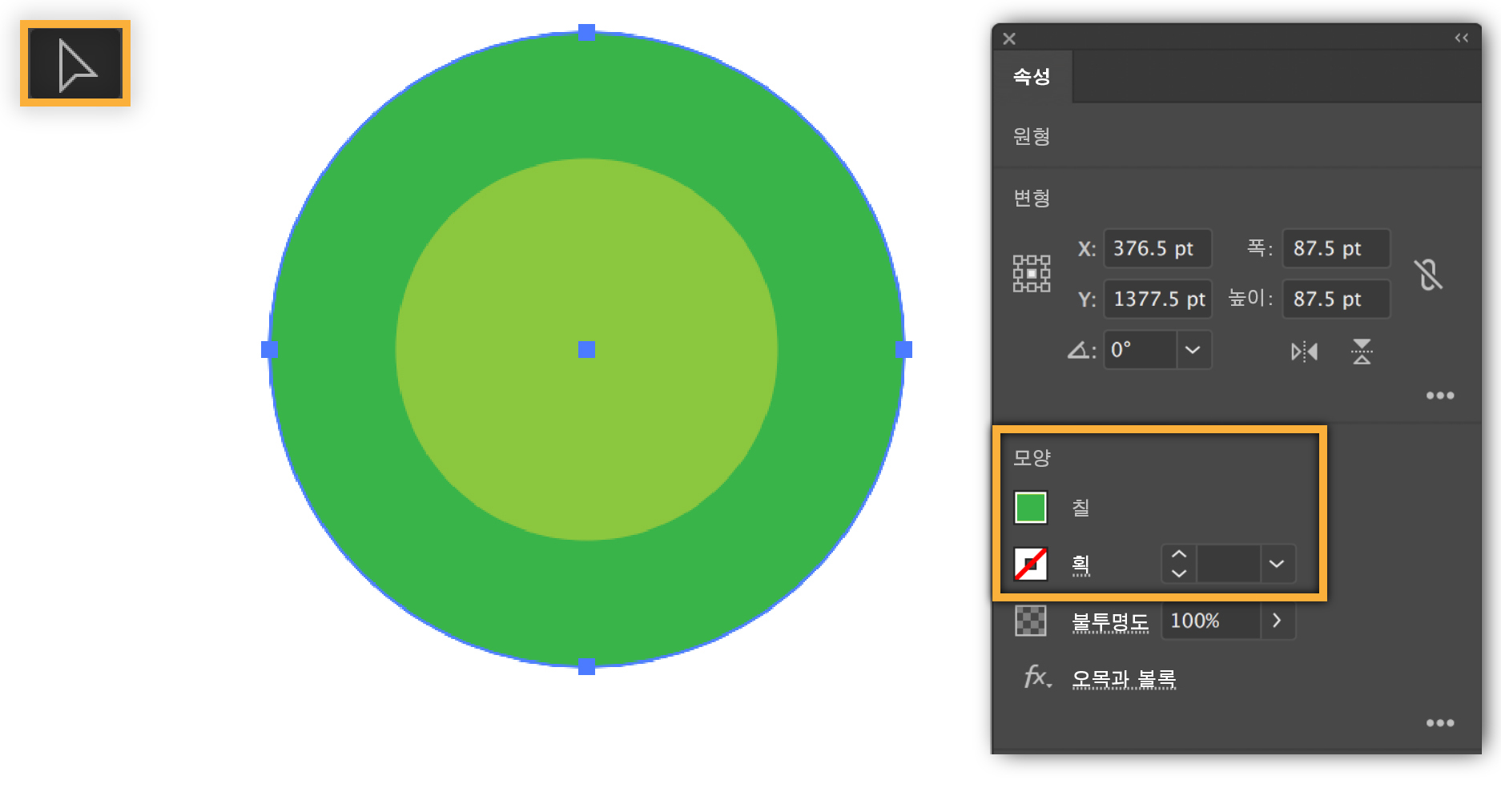The height and width of the screenshot is (812, 1501).
Task: Open more appearance options
Action: (x=1440, y=723)
